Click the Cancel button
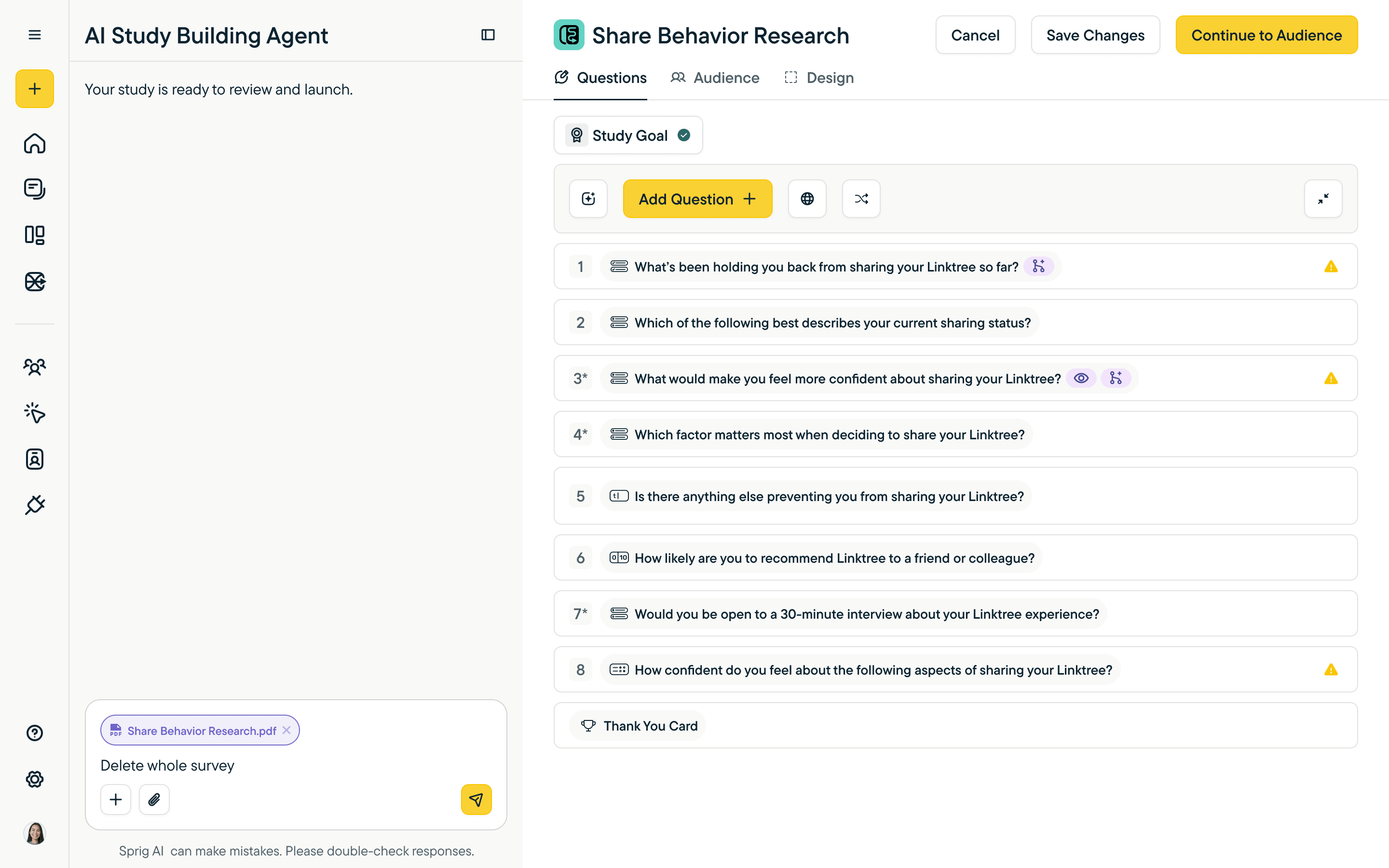This screenshot has height=868, width=1389. [x=975, y=35]
